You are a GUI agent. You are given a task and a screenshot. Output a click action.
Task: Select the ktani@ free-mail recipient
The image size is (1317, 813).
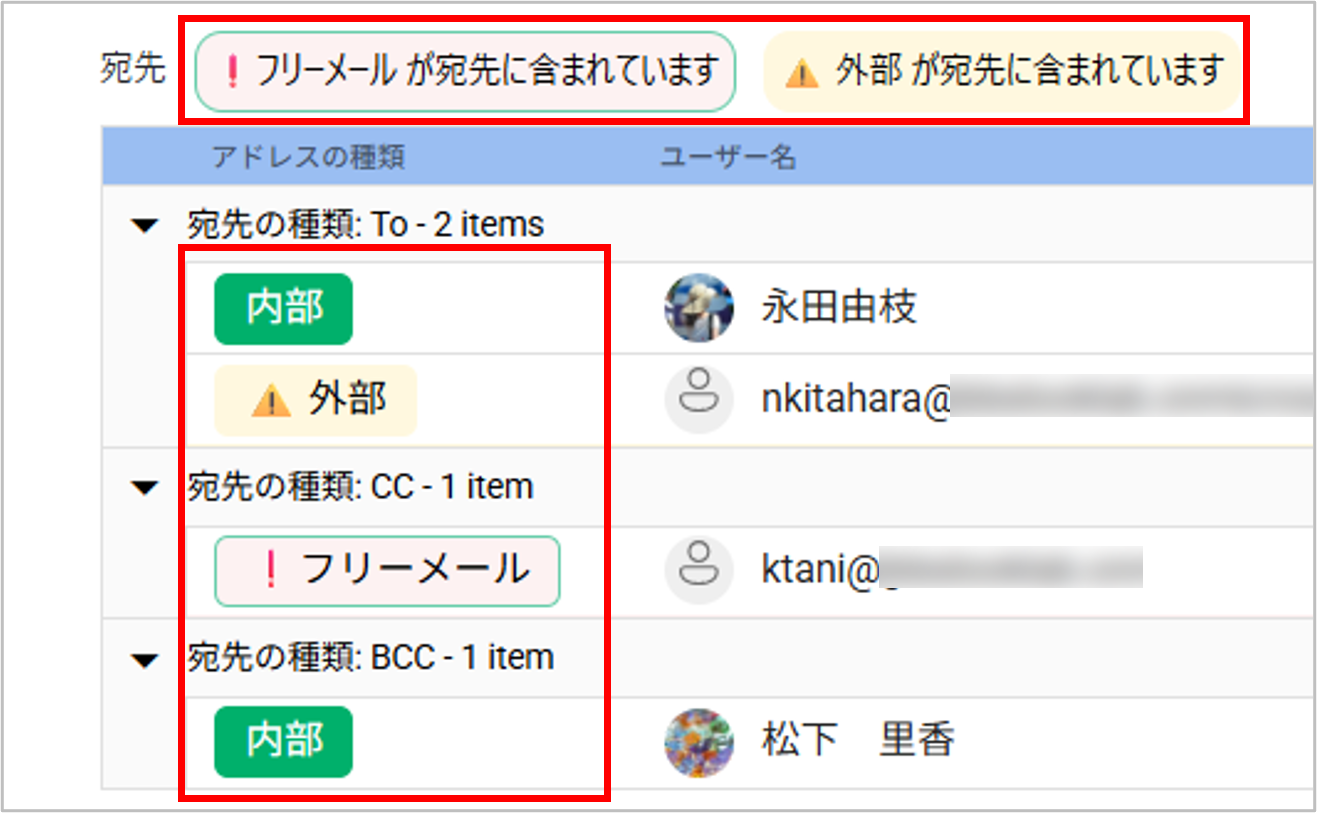pos(820,570)
